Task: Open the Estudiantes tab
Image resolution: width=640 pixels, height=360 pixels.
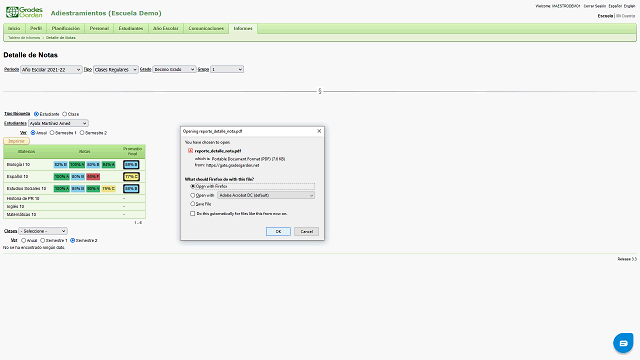Action: click(x=131, y=28)
